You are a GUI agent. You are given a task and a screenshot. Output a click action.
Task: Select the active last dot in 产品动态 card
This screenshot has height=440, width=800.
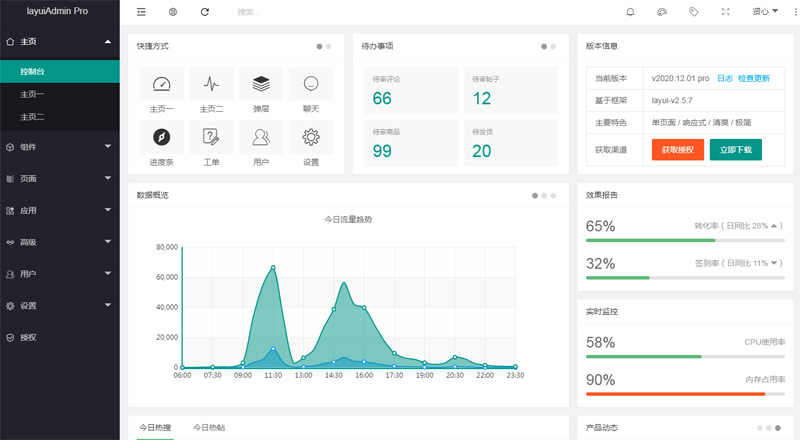(x=778, y=428)
